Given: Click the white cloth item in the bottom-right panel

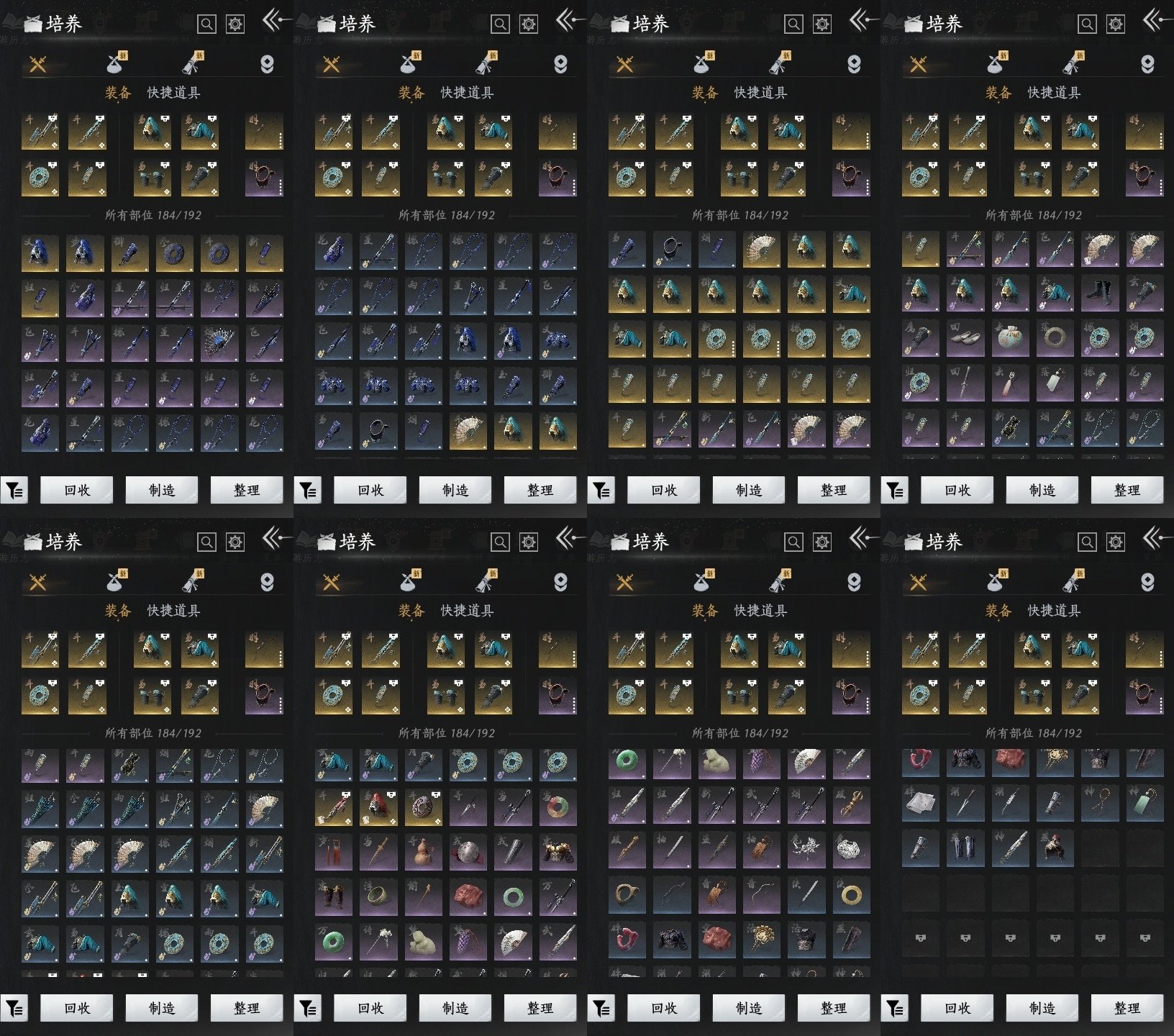Looking at the screenshot, I should [x=920, y=804].
